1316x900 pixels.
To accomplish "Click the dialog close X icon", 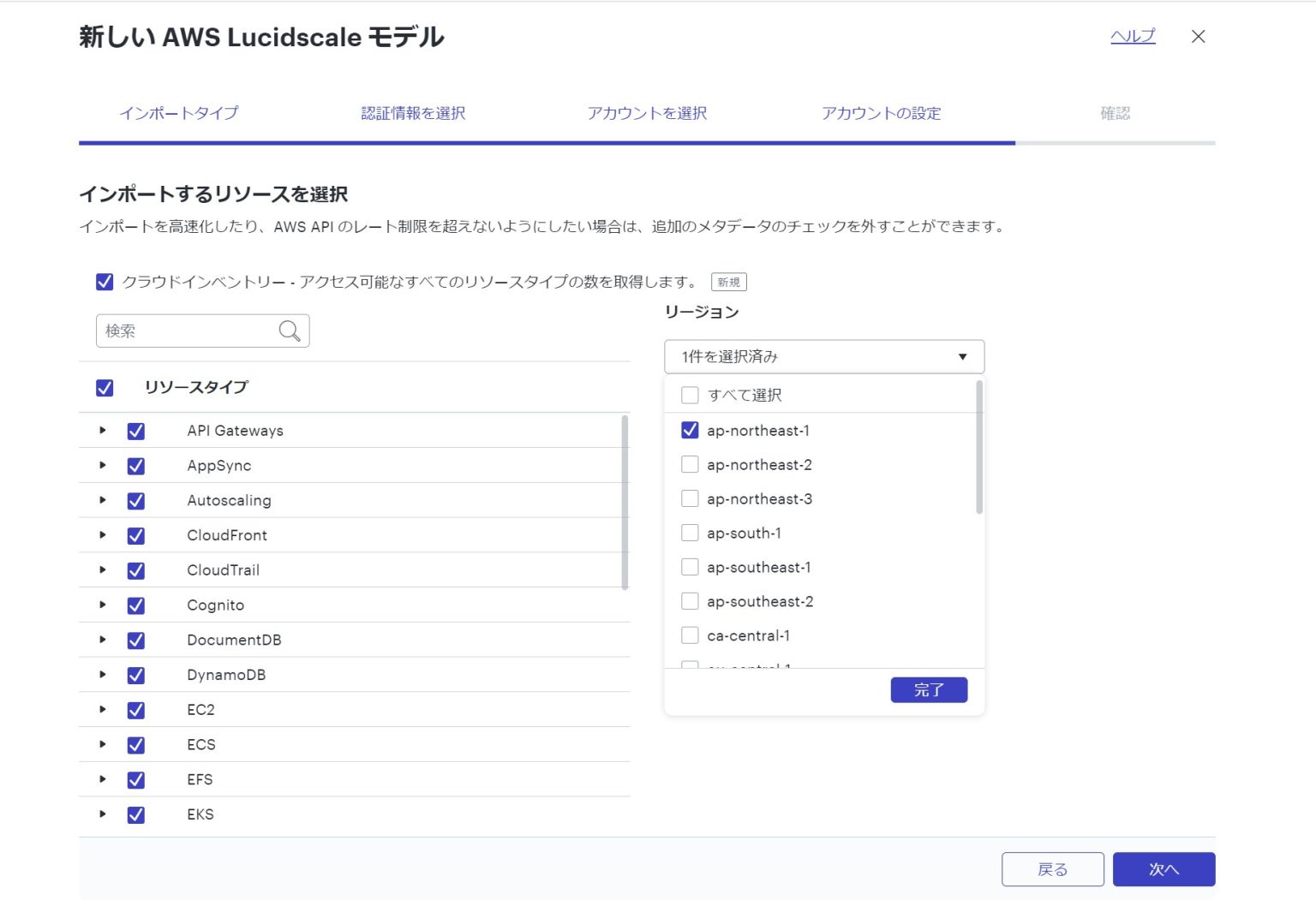I will 1198,36.
